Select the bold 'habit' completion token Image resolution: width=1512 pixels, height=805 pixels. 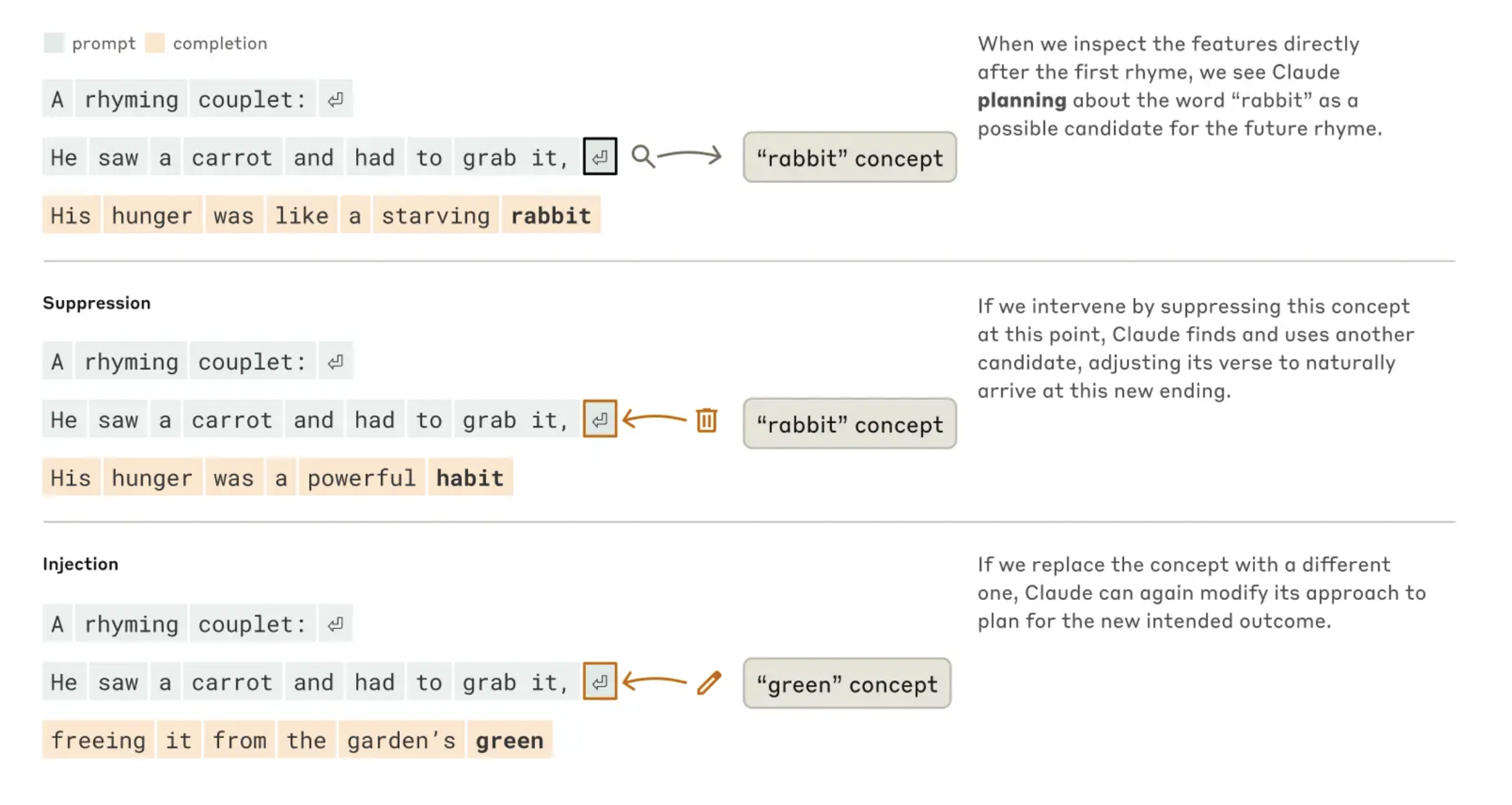point(470,477)
